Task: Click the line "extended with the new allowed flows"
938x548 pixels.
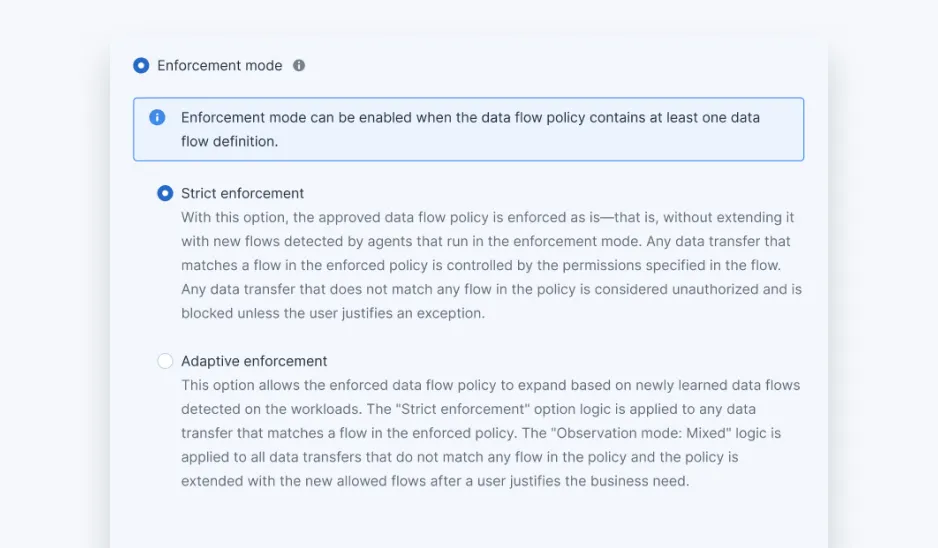Action: pyautogui.click(x=435, y=481)
